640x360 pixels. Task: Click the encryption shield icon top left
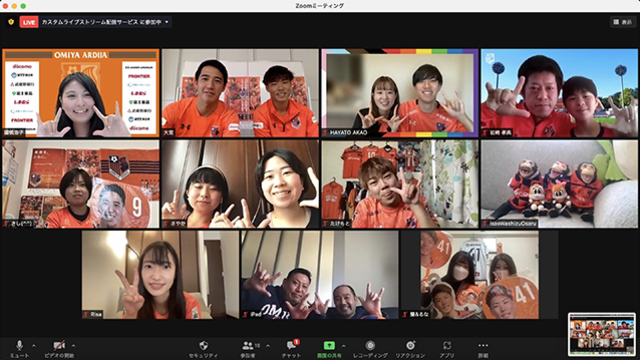[x=11, y=22]
